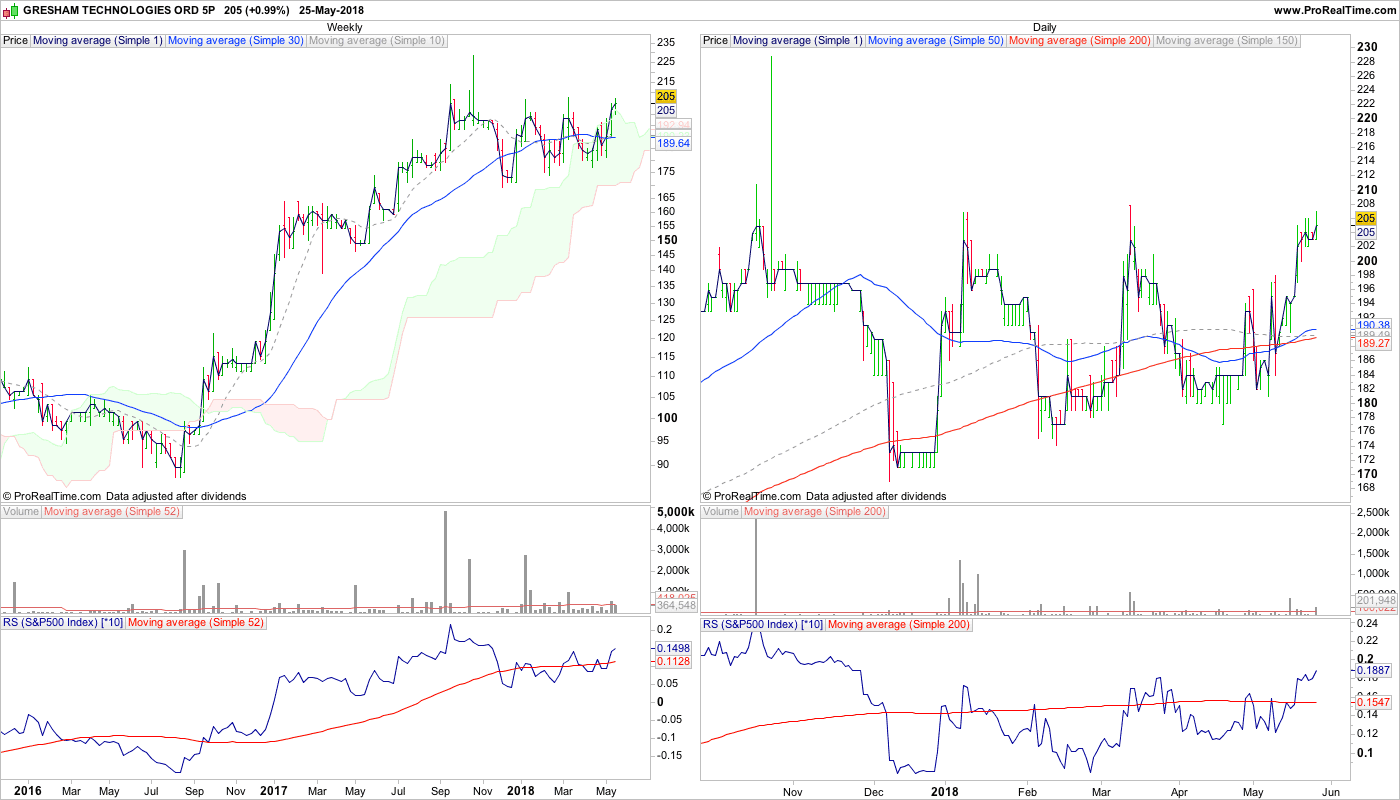Screen dimensions: 1400x800
Task: Click the yellow 205 price tag on the Daily axis
Action: [1366, 218]
